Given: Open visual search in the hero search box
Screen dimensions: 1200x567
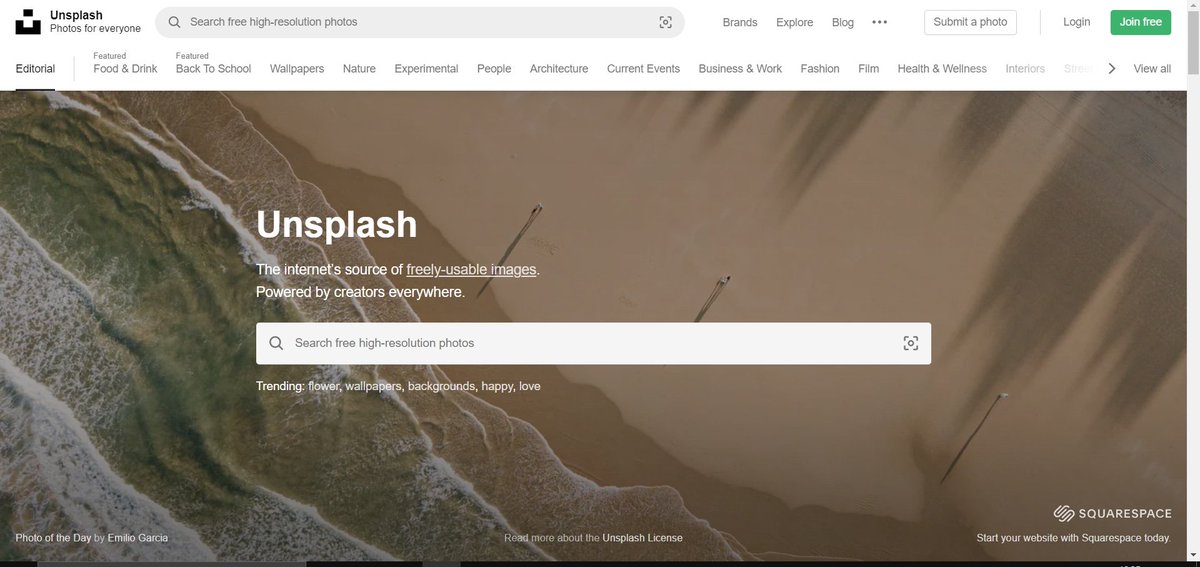Looking at the screenshot, I should [910, 343].
